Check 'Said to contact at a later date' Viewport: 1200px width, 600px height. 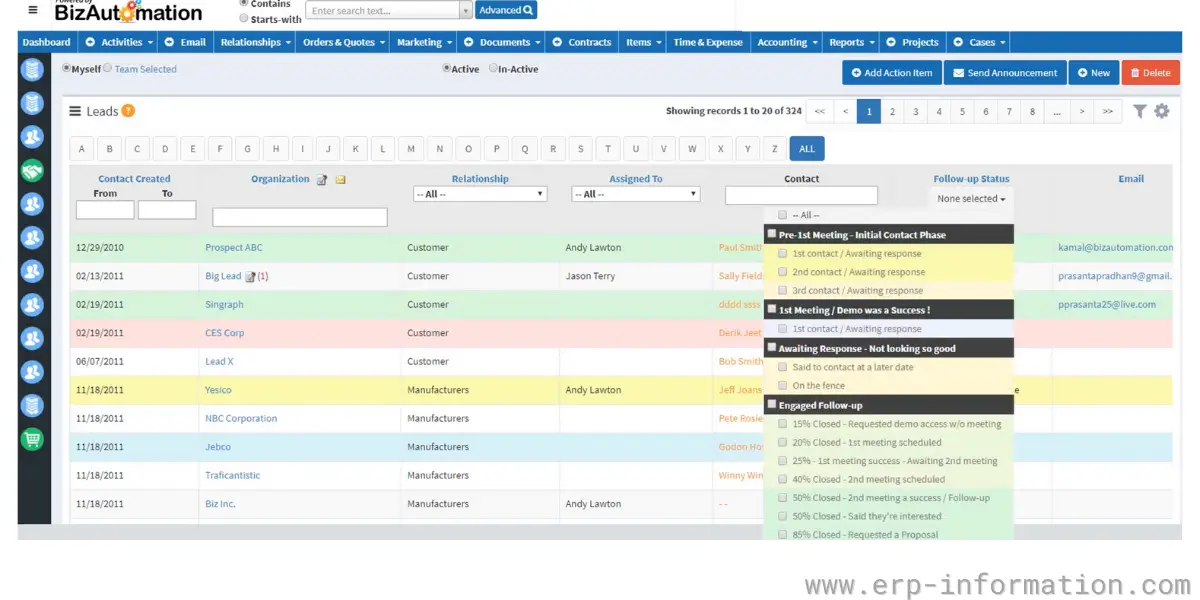pos(782,367)
